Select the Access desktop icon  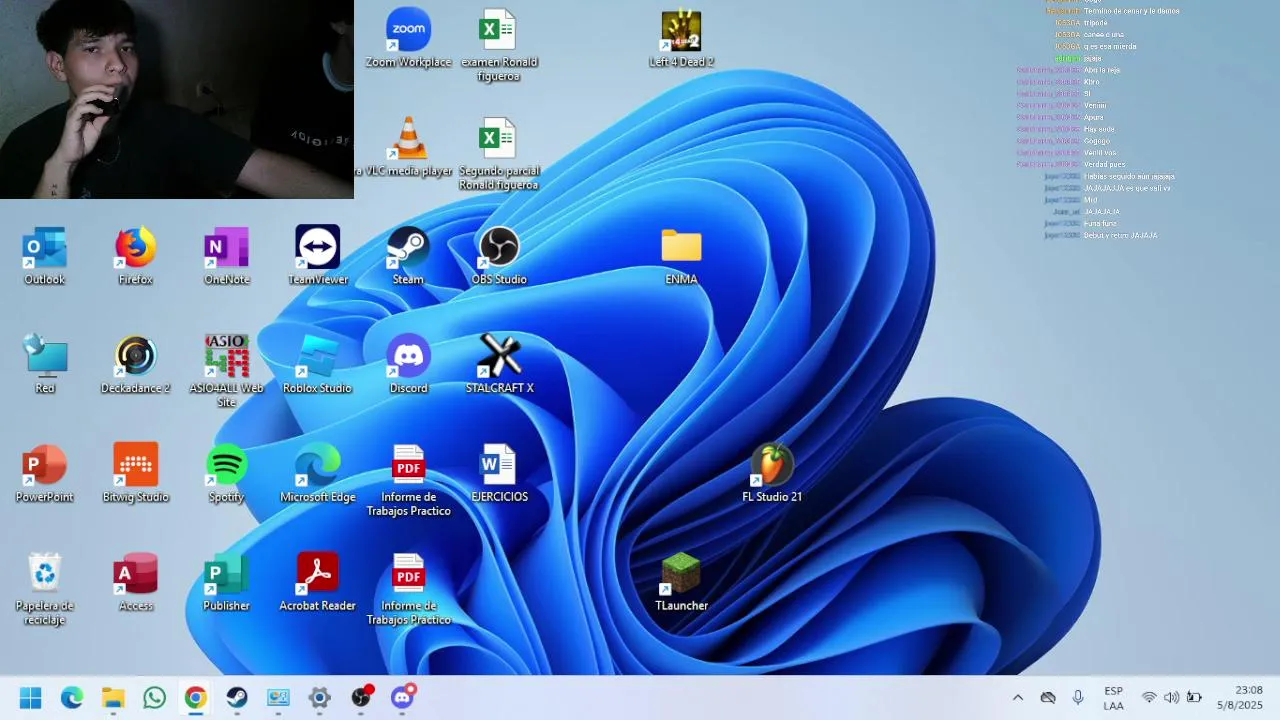click(x=135, y=582)
